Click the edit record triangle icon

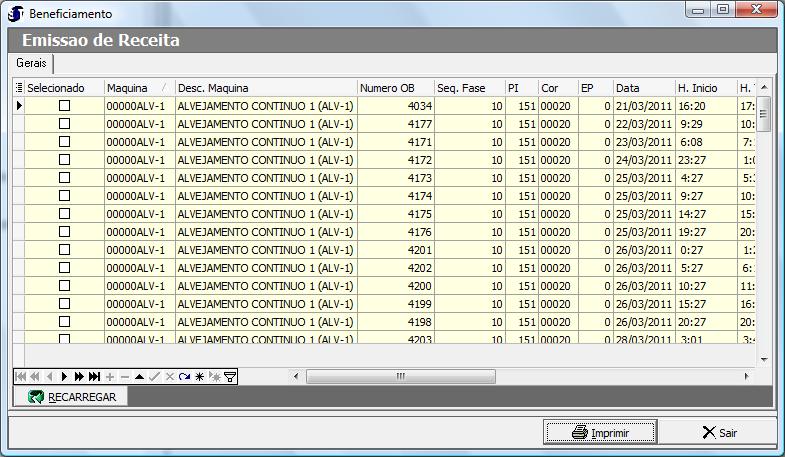pyautogui.click(x=139, y=377)
